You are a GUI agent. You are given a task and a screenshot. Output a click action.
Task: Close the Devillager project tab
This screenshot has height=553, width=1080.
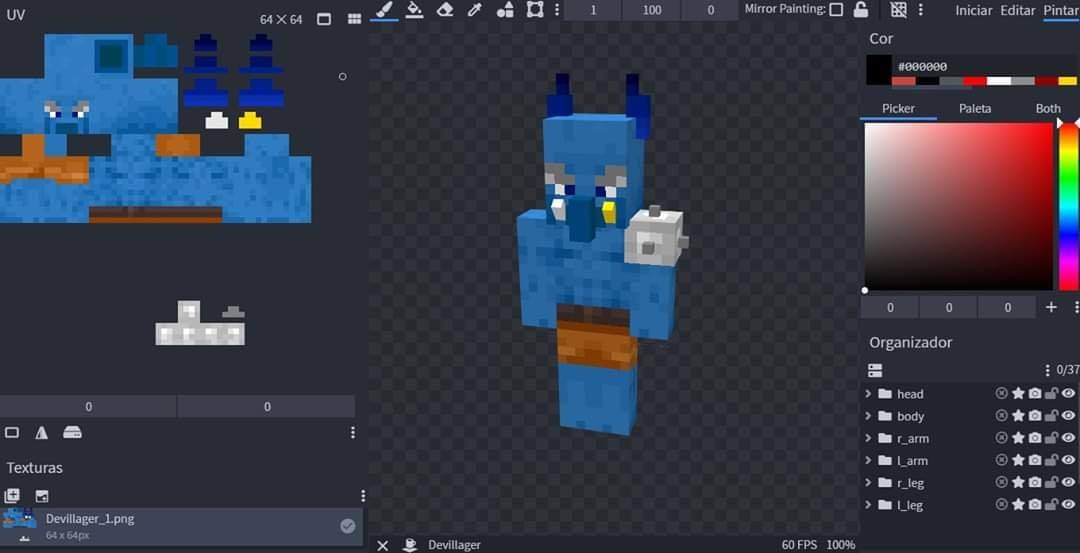tap(382, 545)
